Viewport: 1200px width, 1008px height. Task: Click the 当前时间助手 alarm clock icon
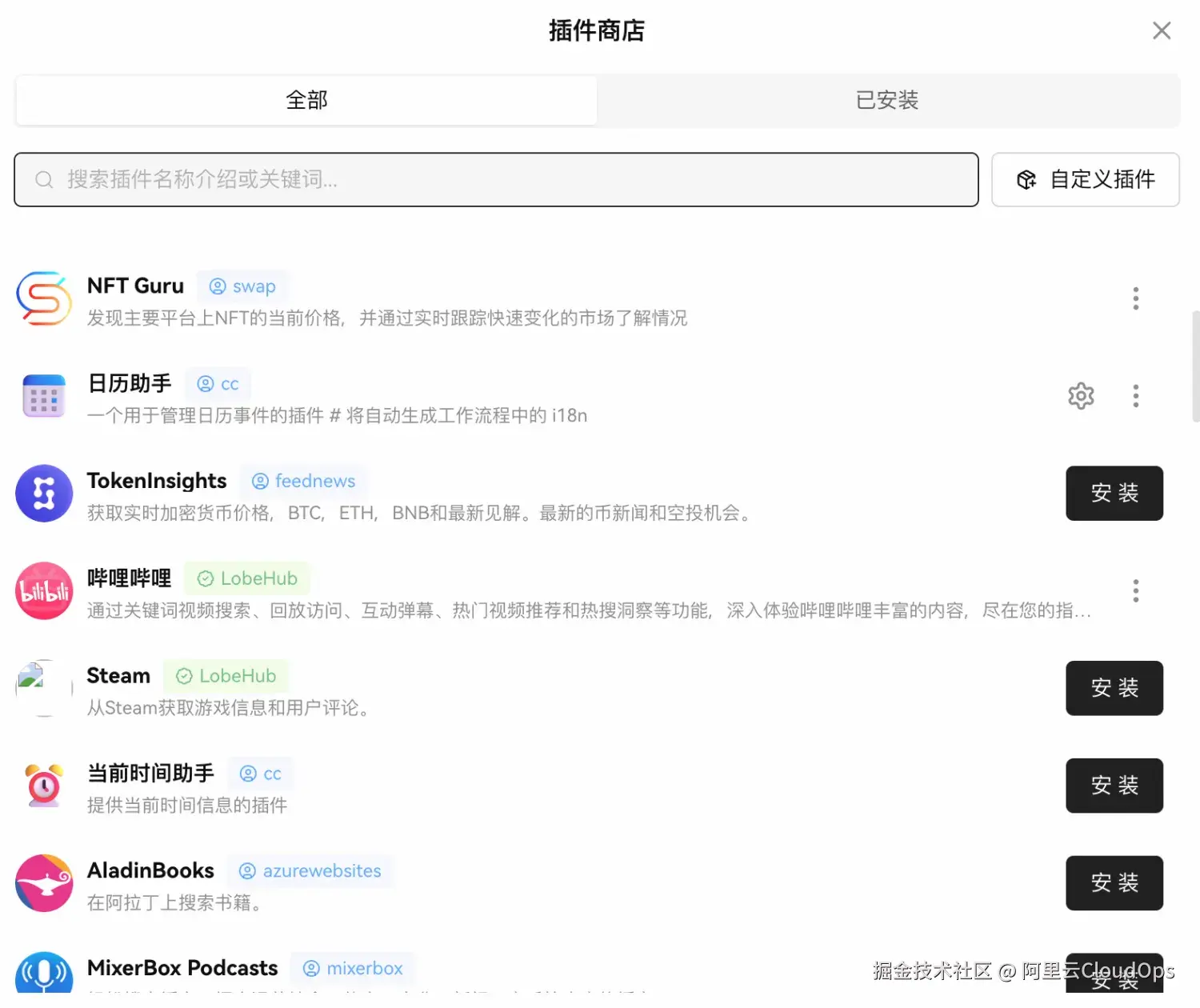[44, 786]
